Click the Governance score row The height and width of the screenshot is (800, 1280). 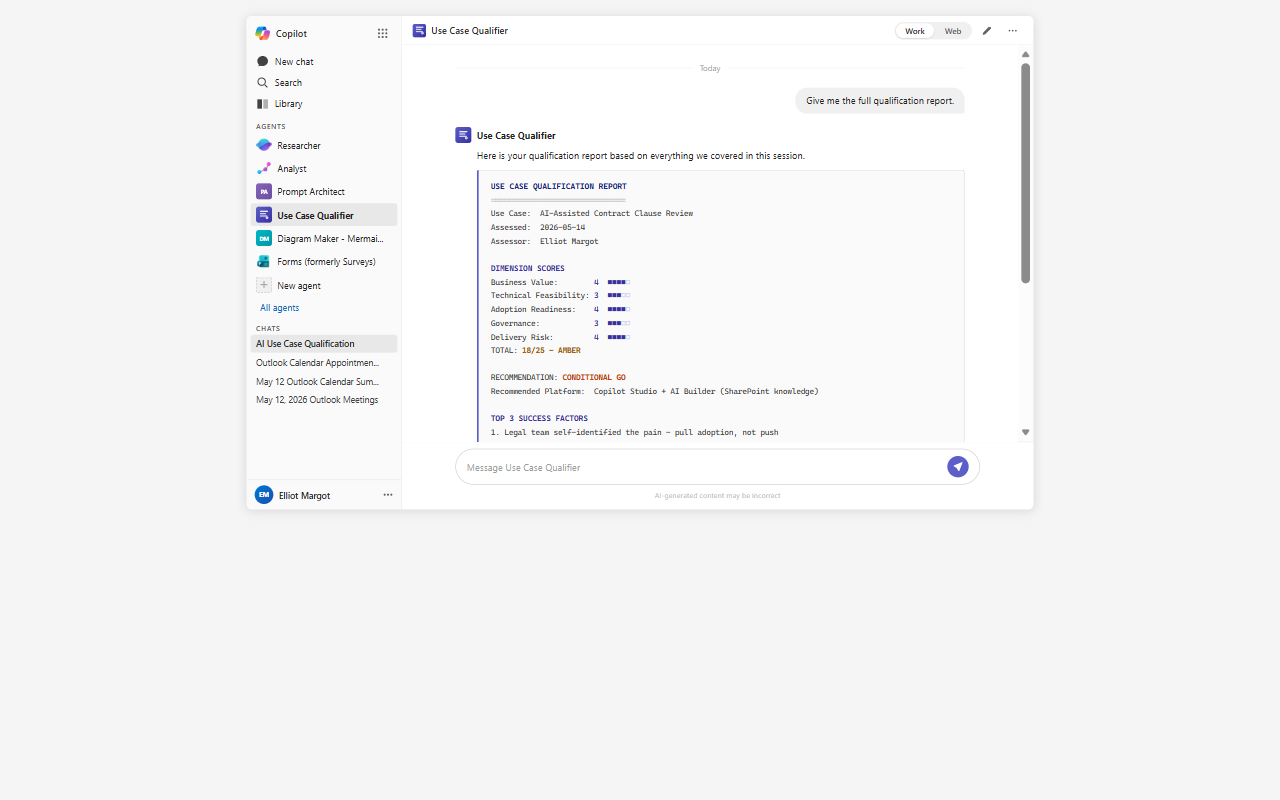(561, 324)
